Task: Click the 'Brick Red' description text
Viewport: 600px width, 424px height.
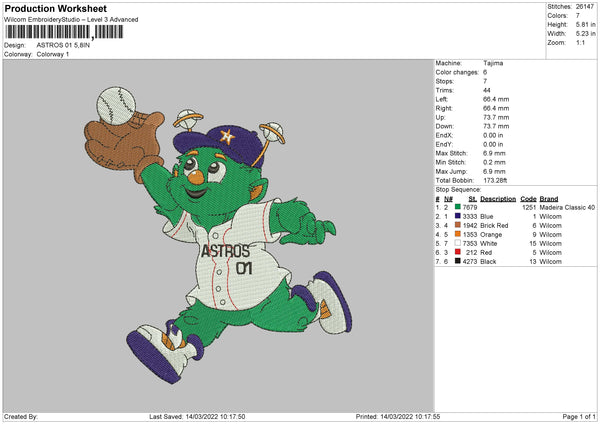Action: click(x=494, y=225)
